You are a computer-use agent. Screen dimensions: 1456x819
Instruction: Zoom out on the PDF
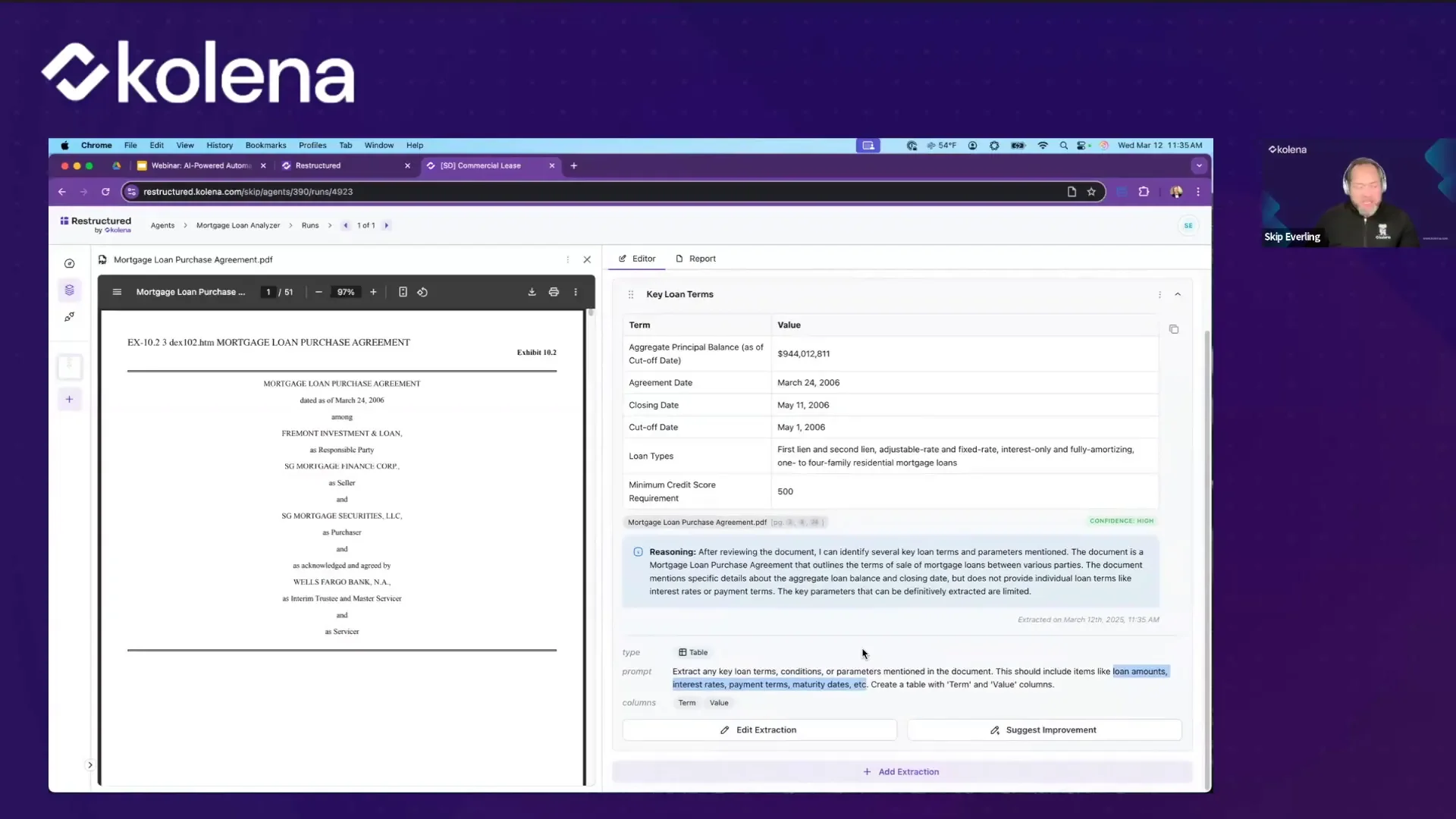point(318,292)
